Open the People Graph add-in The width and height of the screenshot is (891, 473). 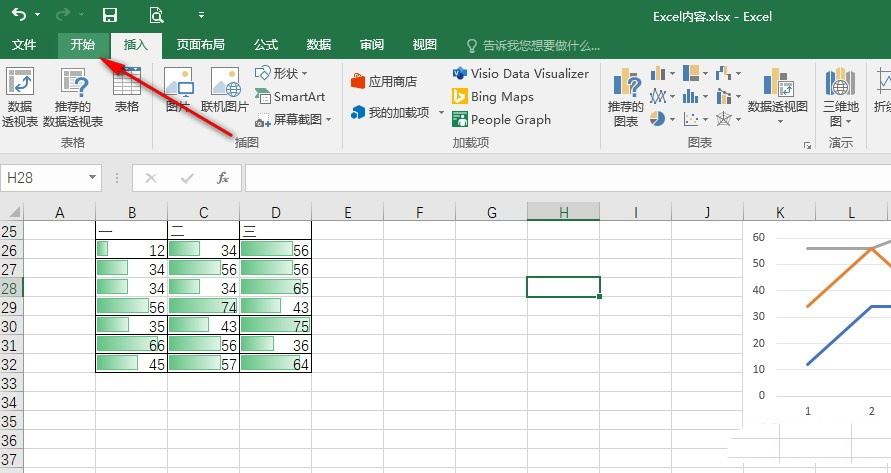click(501, 119)
